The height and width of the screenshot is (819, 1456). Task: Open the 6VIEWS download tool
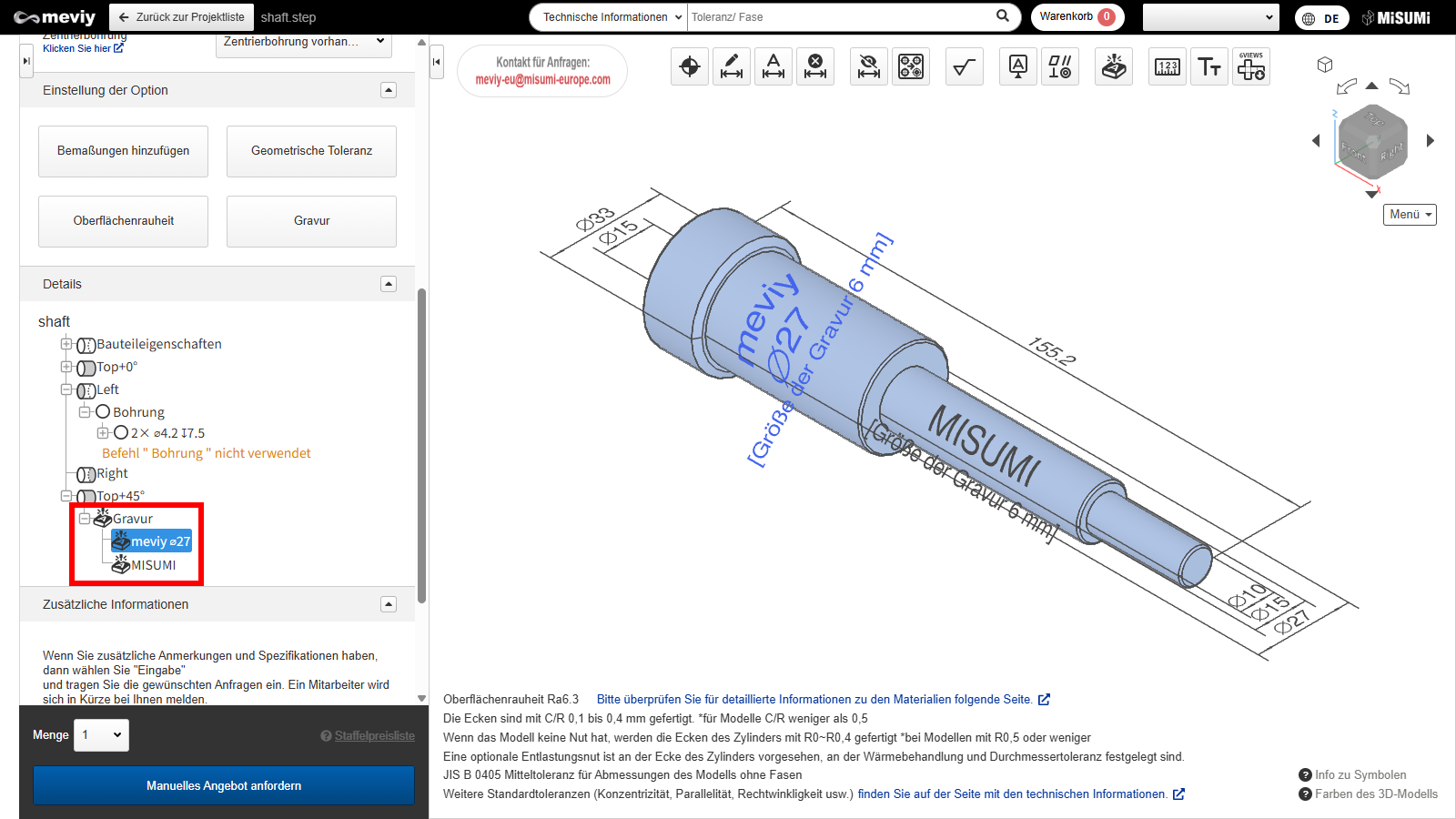click(x=1251, y=66)
